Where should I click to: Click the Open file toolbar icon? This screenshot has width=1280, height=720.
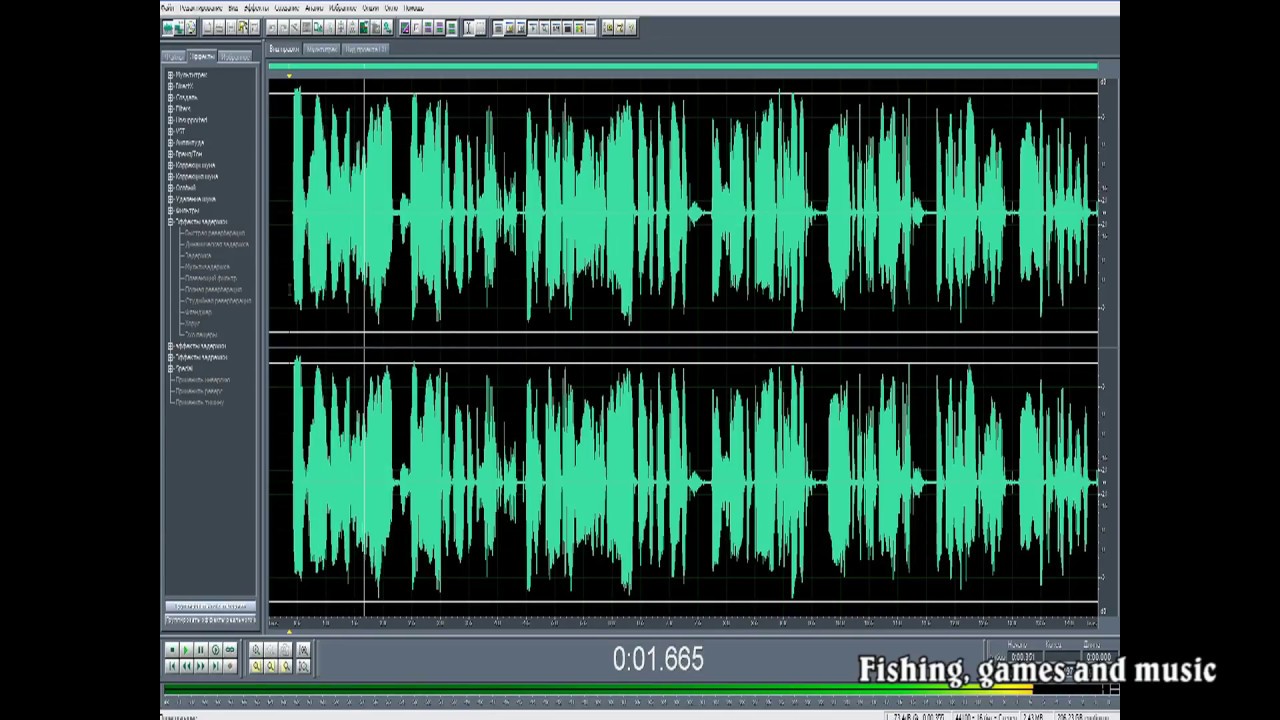tap(219, 27)
